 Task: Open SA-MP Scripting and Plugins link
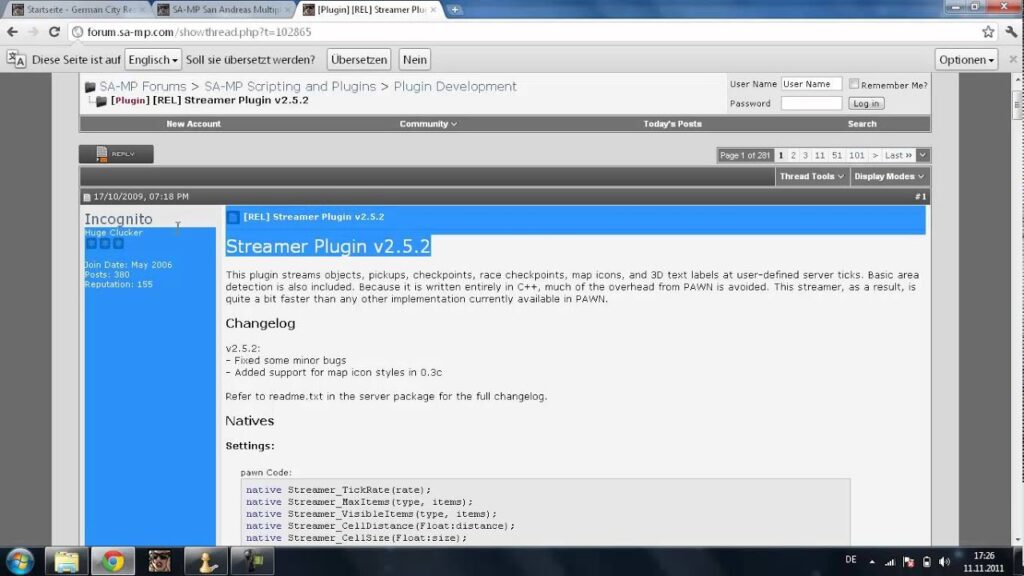pos(290,86)
